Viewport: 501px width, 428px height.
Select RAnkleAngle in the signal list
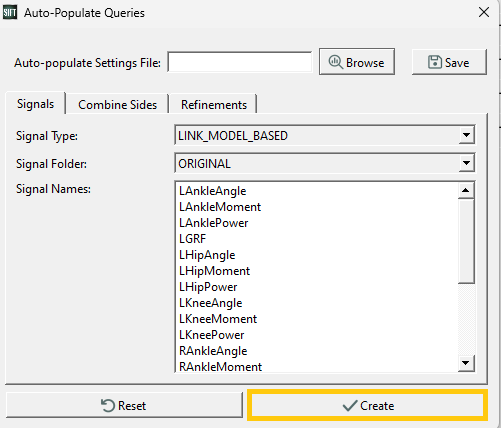point(213,351)
